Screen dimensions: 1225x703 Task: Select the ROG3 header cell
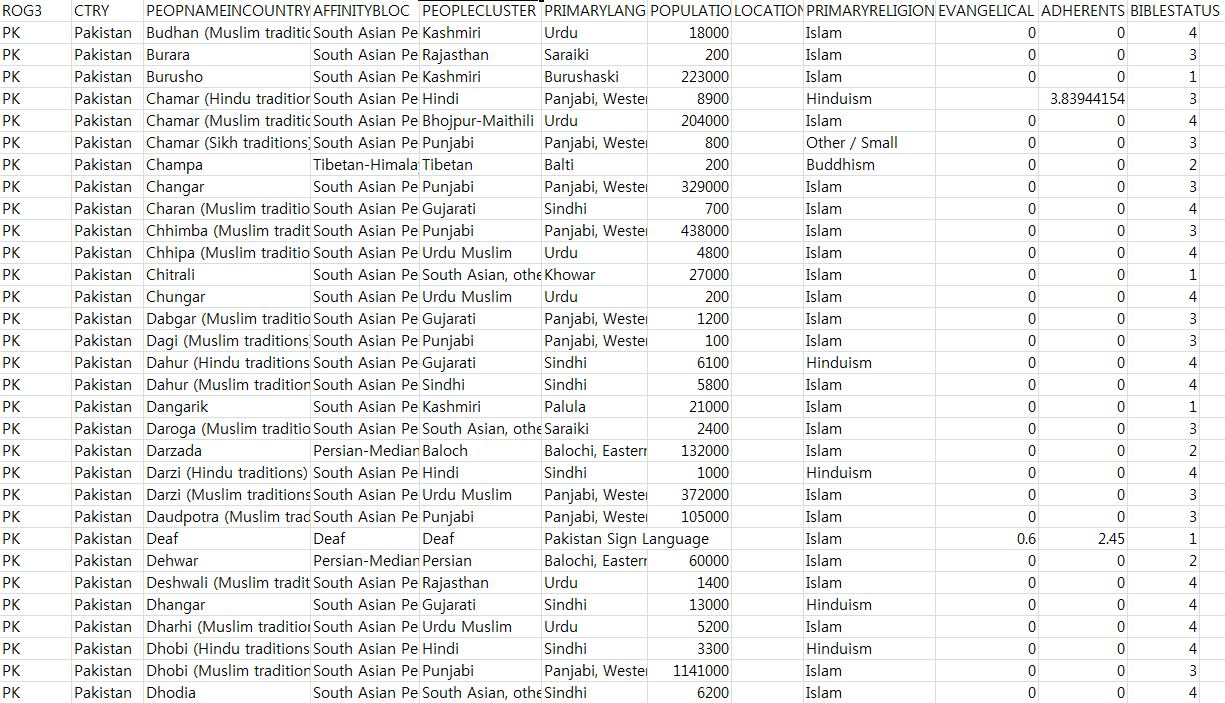point(36,11)
